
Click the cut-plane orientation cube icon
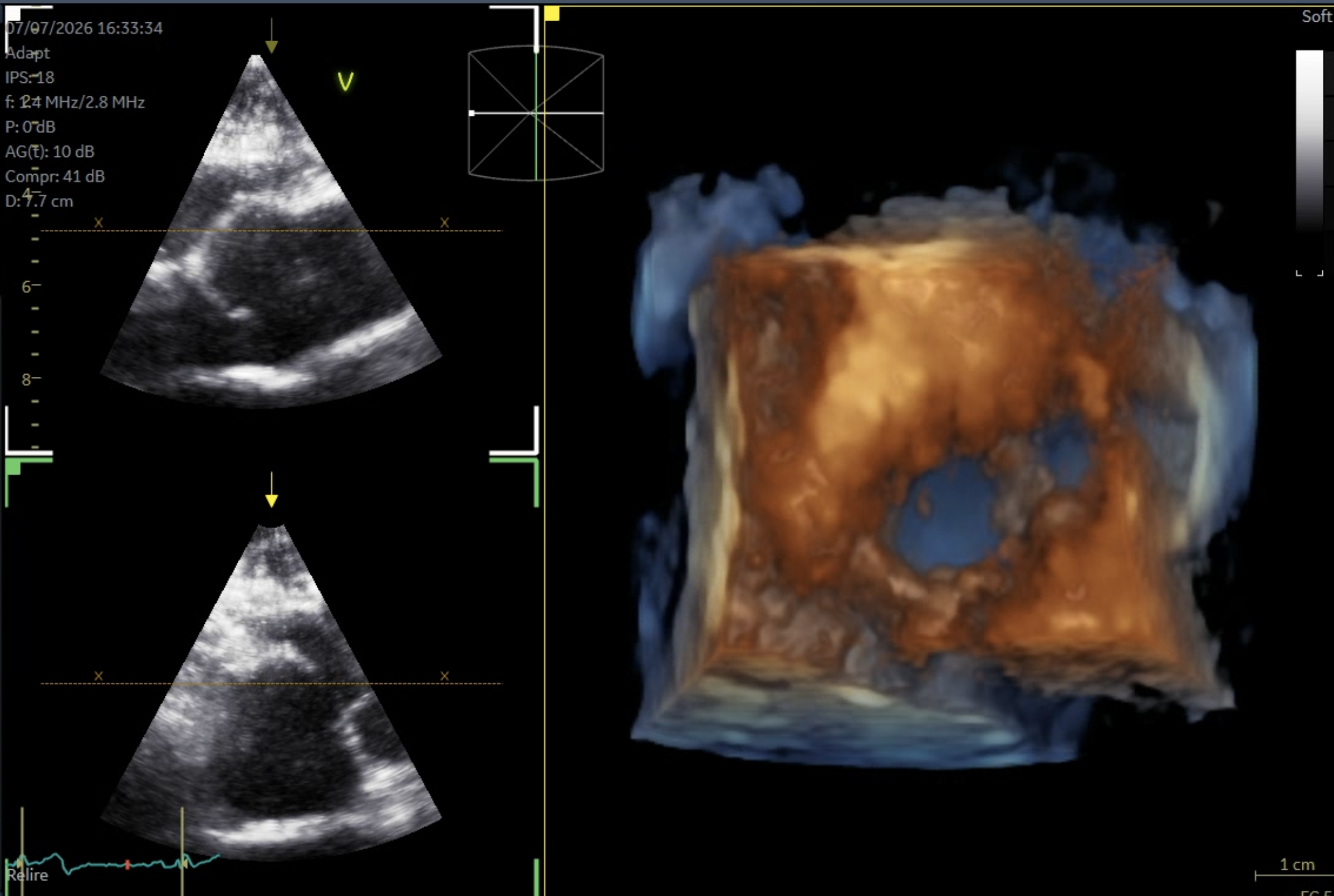536,113
